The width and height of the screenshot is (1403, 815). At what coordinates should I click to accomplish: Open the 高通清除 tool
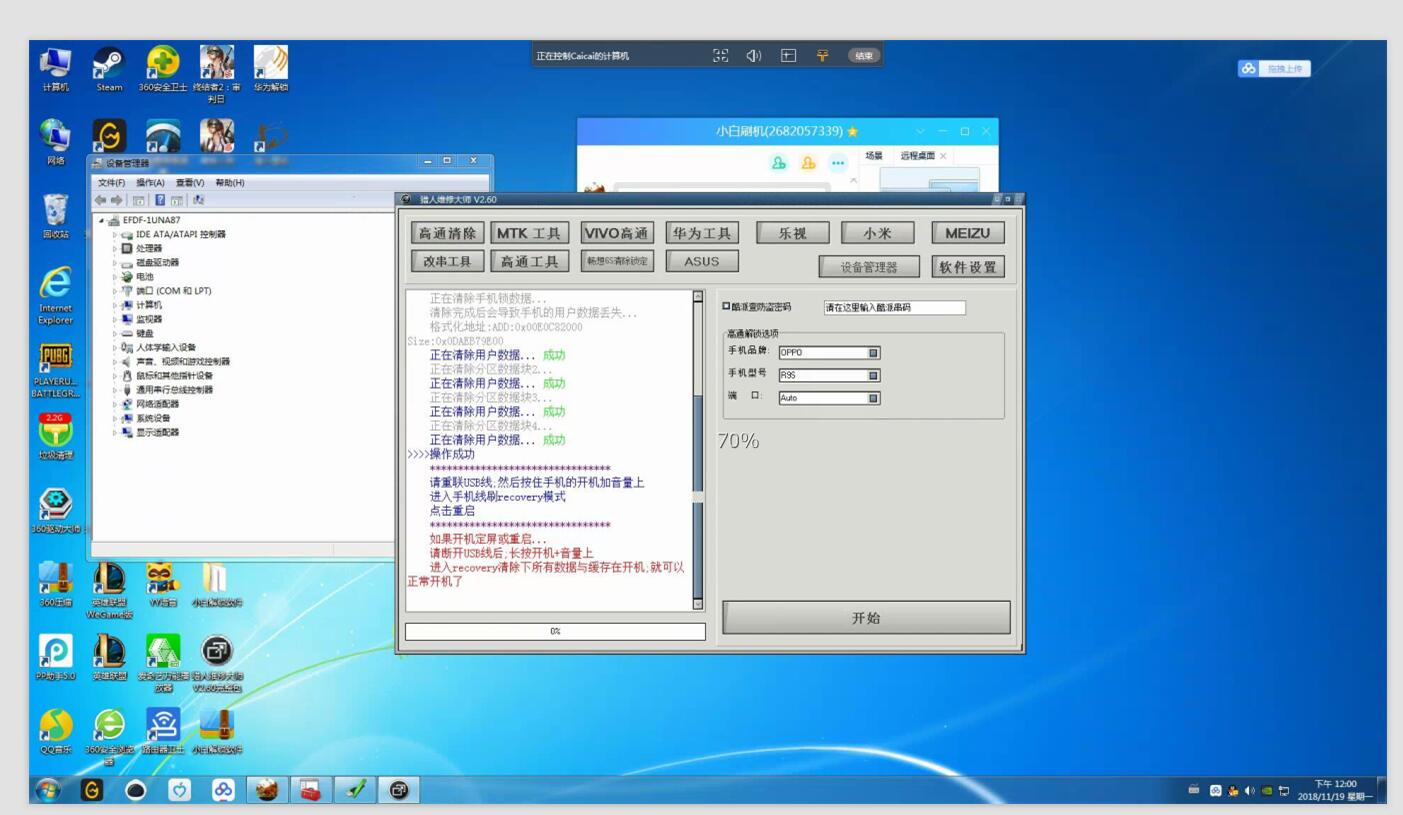(x=448, y=233)
